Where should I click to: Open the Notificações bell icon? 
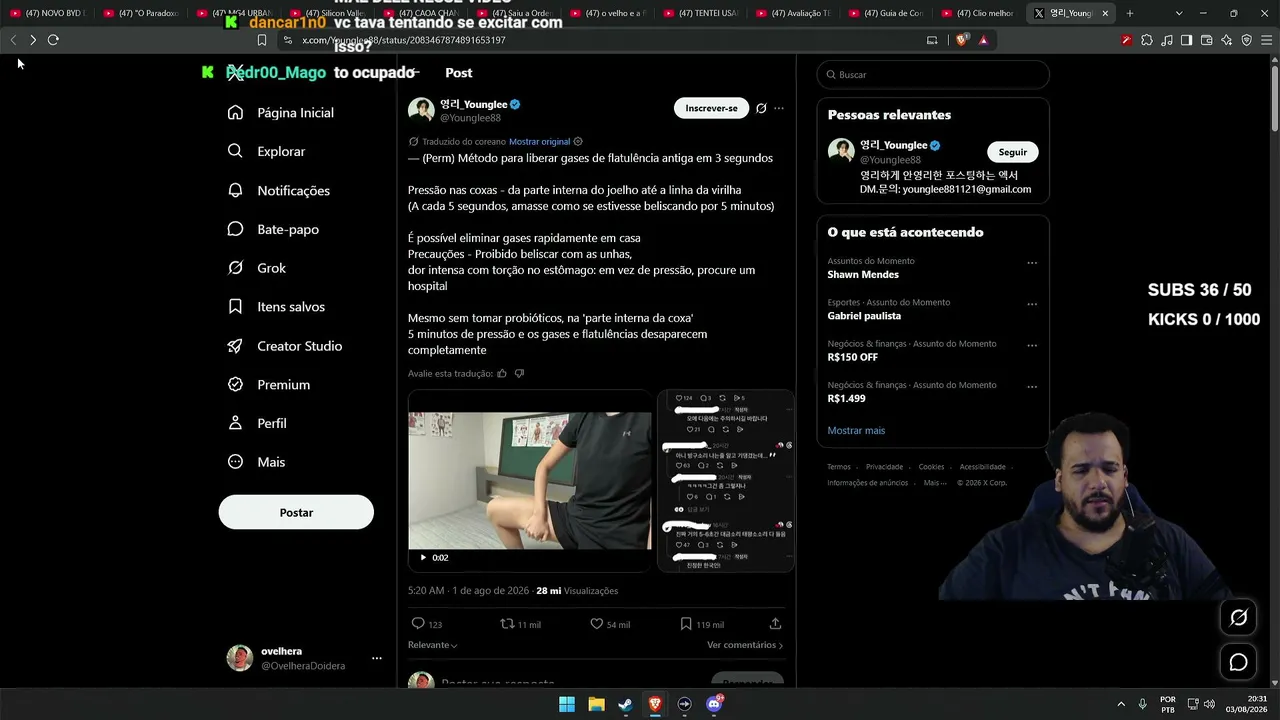(x=235, y=190)
